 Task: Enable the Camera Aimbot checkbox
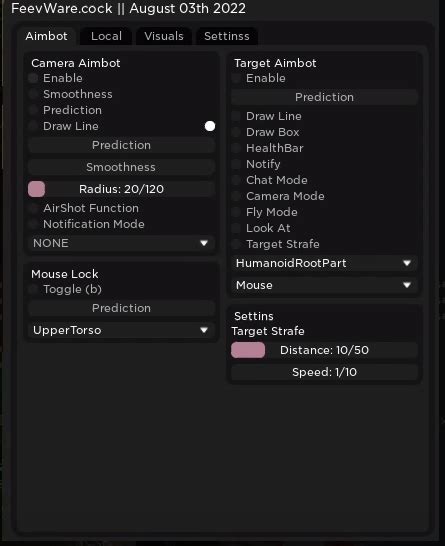pos(33,78)
